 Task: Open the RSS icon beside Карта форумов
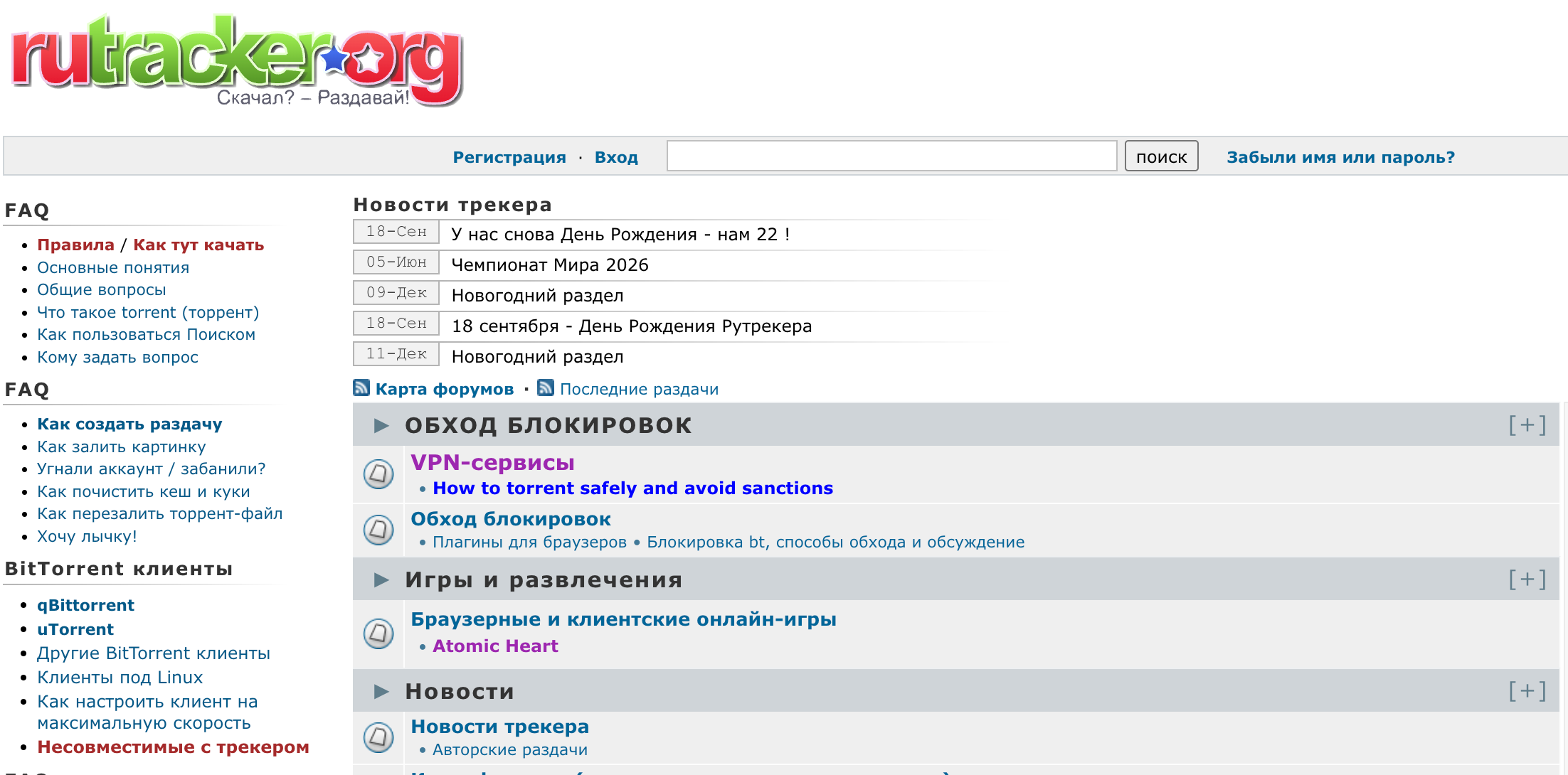click(x=361, y=387)
